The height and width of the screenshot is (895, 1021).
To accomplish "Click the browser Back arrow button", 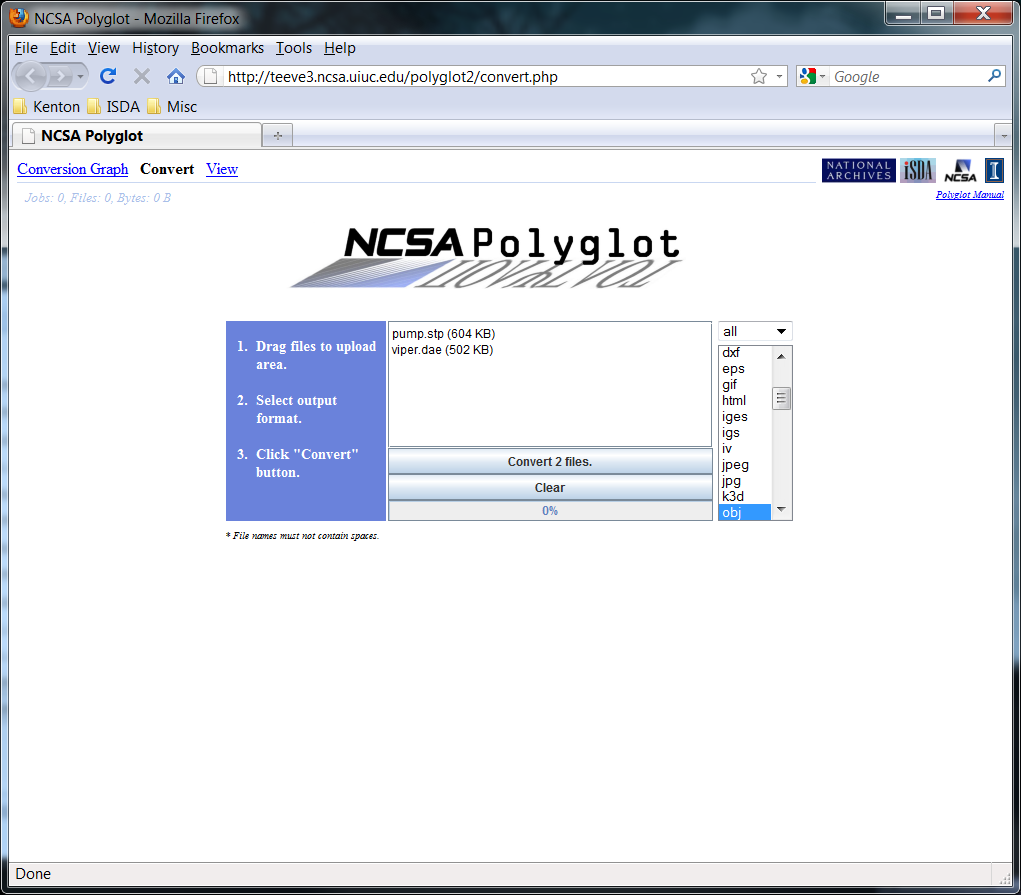I will (30, 77).
